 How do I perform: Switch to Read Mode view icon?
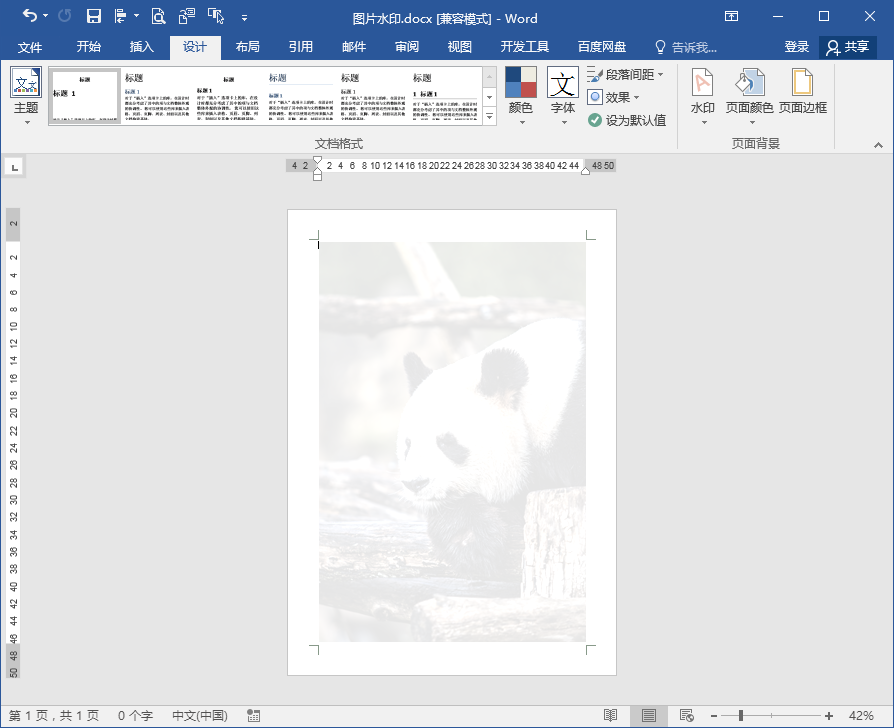[611, 715]
